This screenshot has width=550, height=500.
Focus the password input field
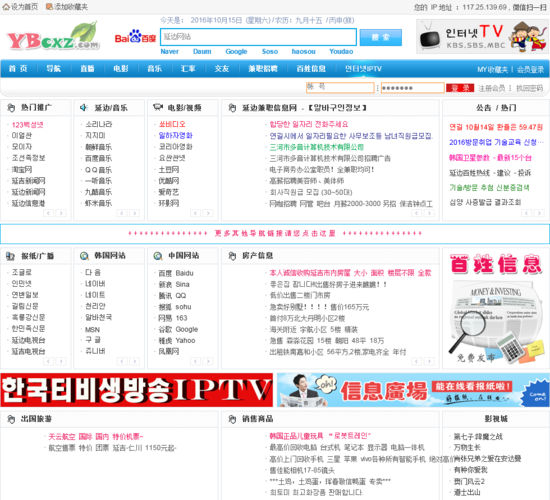click(413, 87)
